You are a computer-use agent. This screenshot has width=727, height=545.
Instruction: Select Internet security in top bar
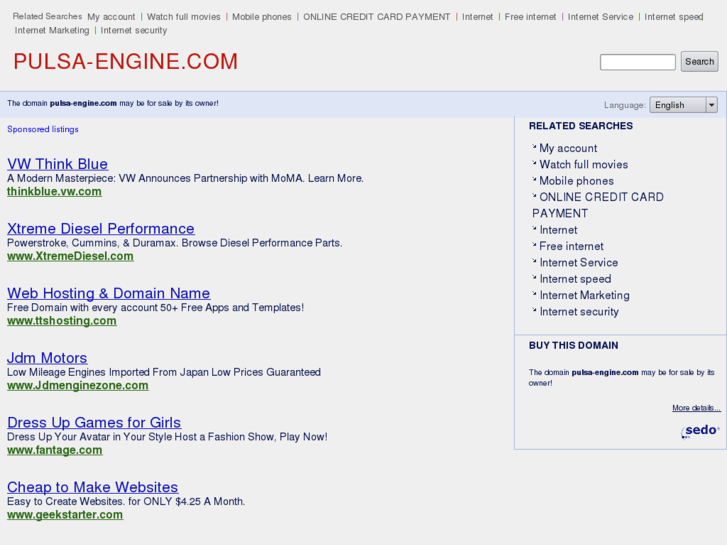pos(134,30)
